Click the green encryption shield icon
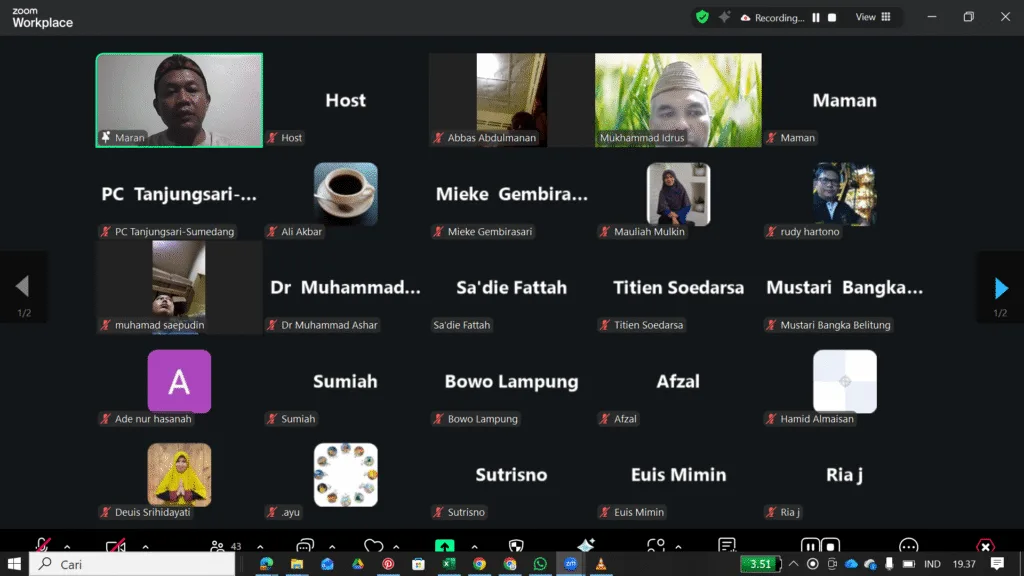 coord(702,17)
